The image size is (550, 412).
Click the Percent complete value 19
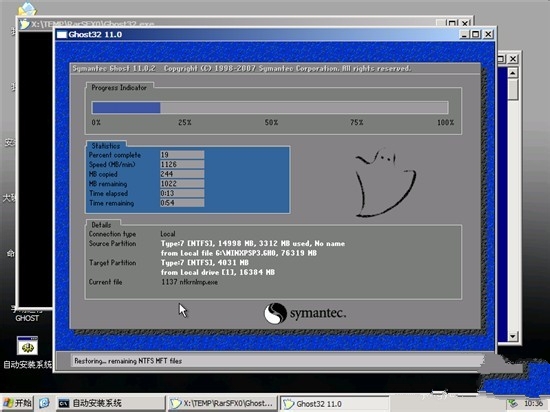click(182, 155)
